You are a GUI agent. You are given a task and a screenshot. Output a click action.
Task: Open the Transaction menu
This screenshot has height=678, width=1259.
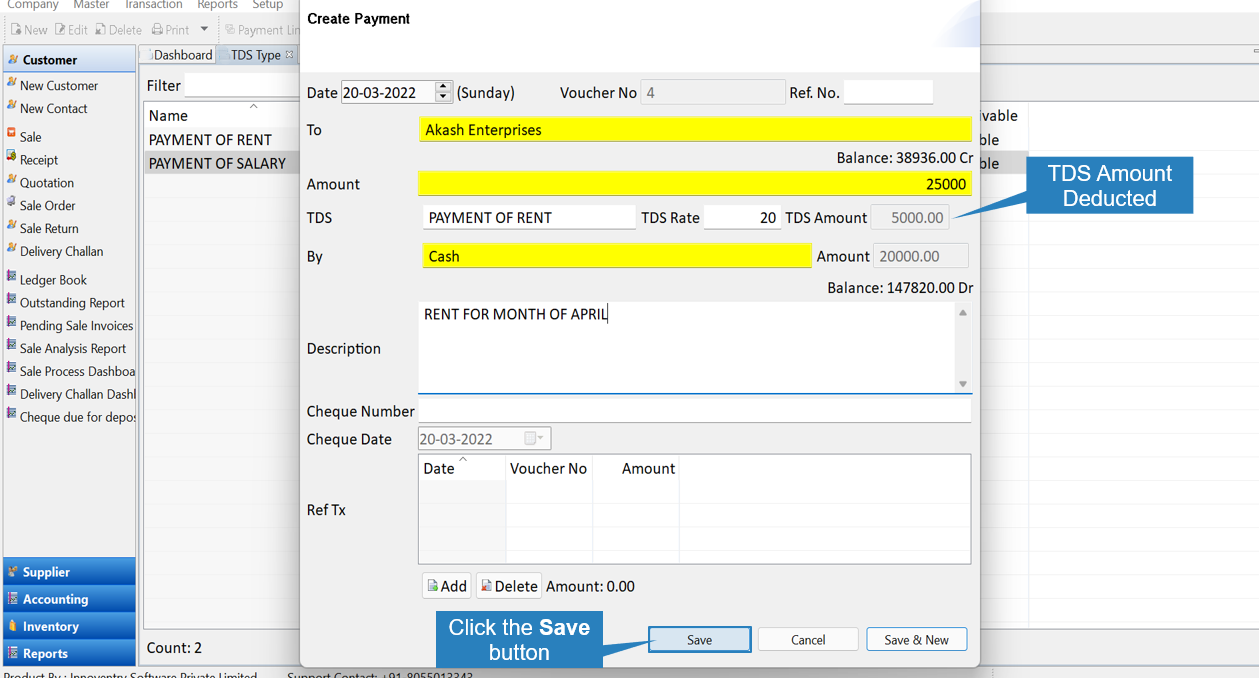pyautogui.click(x=154, y=5)
